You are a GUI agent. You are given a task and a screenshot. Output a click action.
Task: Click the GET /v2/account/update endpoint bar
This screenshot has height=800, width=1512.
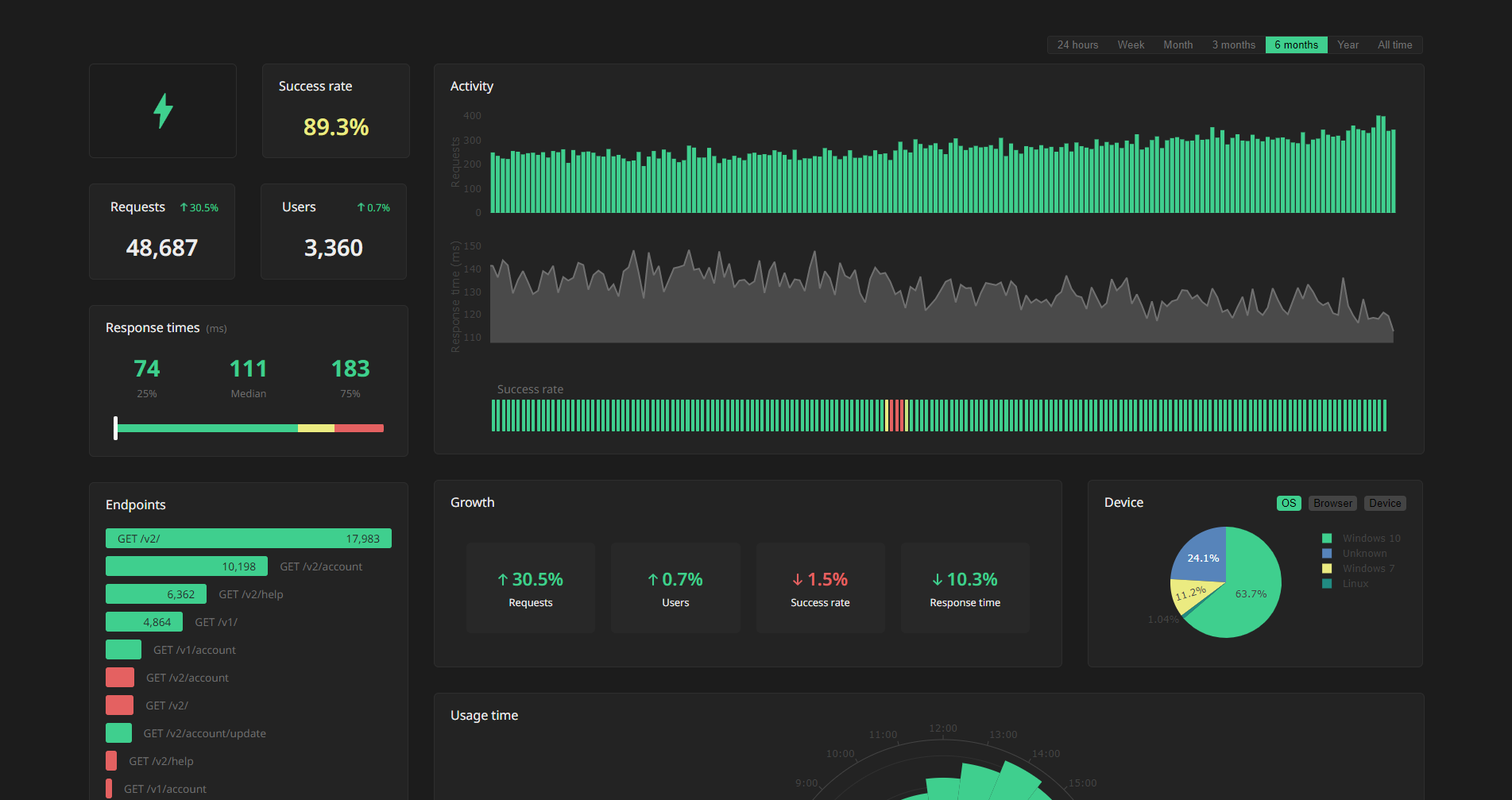[x=118, y=733]
